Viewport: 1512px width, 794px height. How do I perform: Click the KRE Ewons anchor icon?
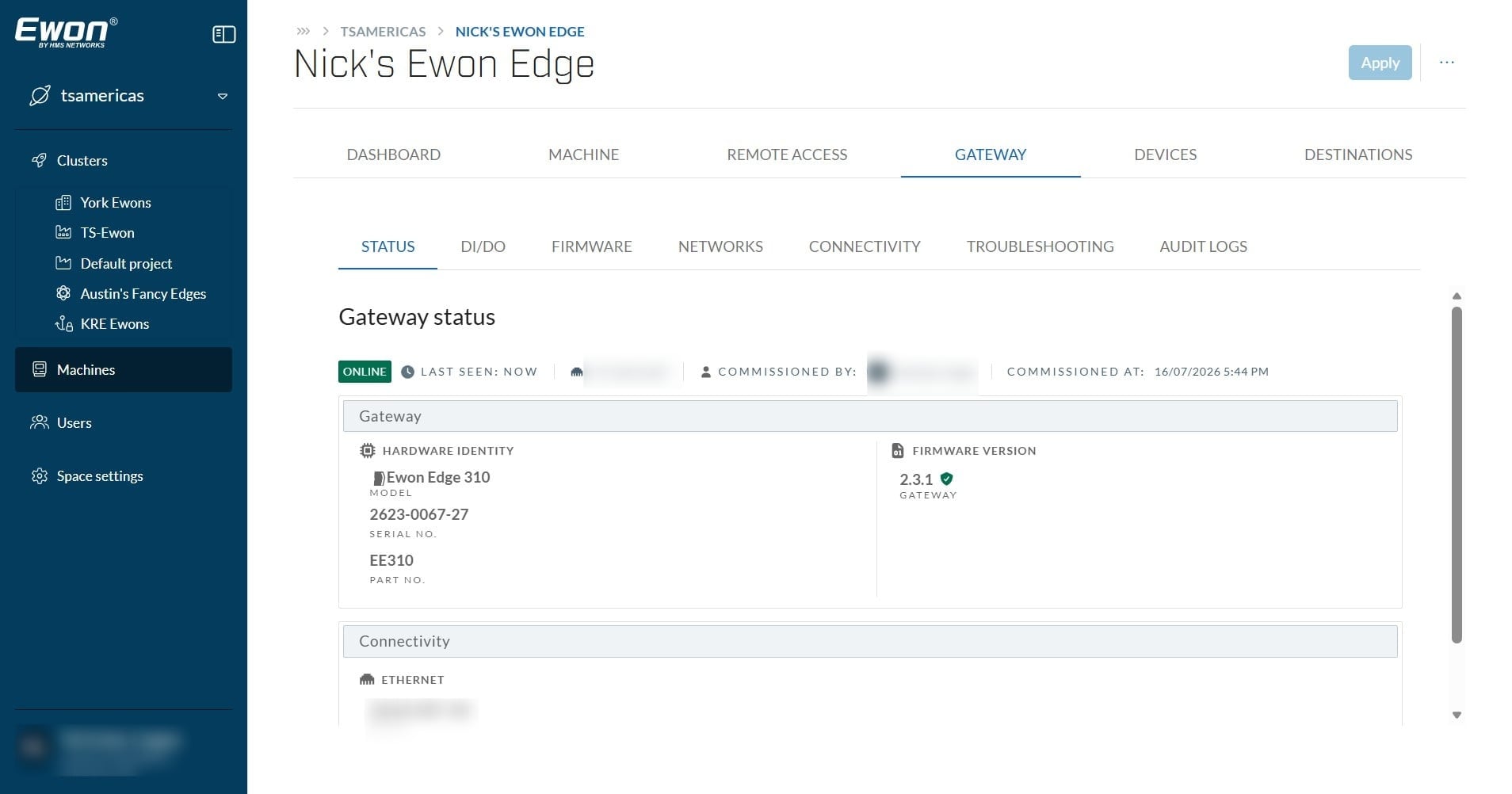(x=63, y=323)
